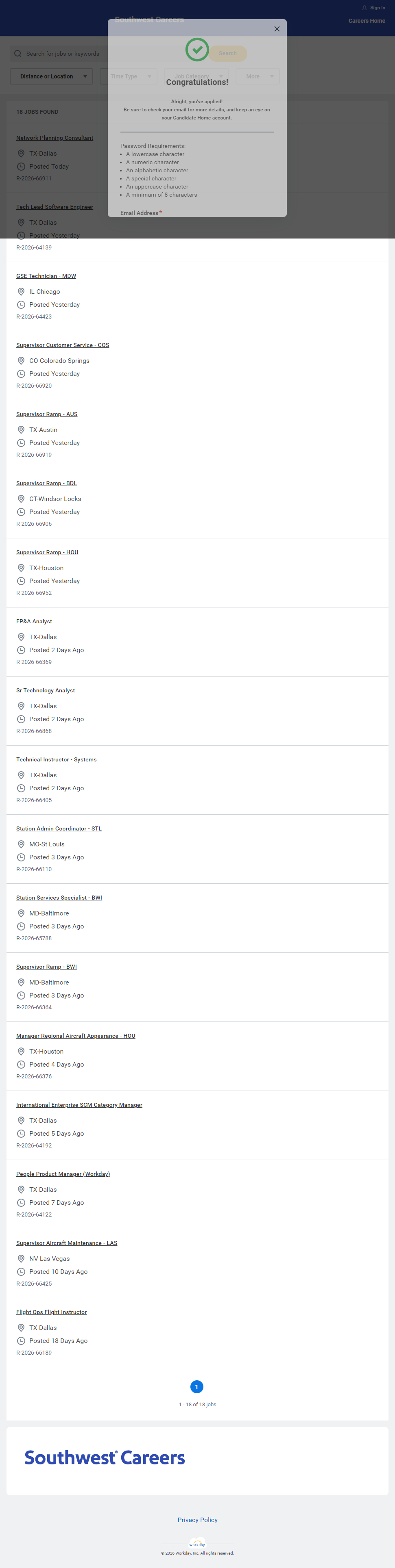The width and height of the screenshot is (395, 1568).
Task: Go to Careers Home
Action: point(367,21)
